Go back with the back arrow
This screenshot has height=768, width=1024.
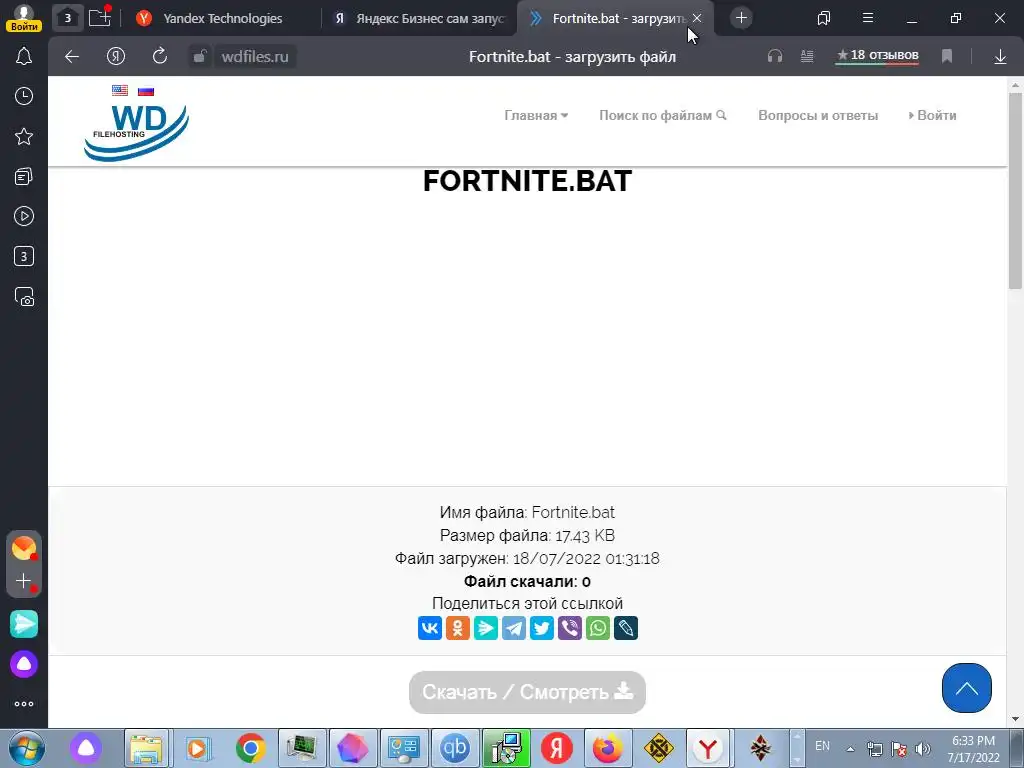[72, 57]
